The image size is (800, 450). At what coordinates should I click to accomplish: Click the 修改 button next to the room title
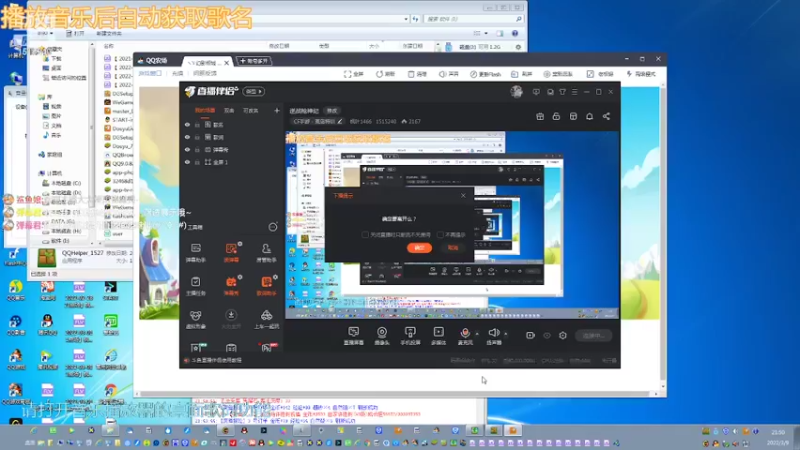tap(332, 111)
